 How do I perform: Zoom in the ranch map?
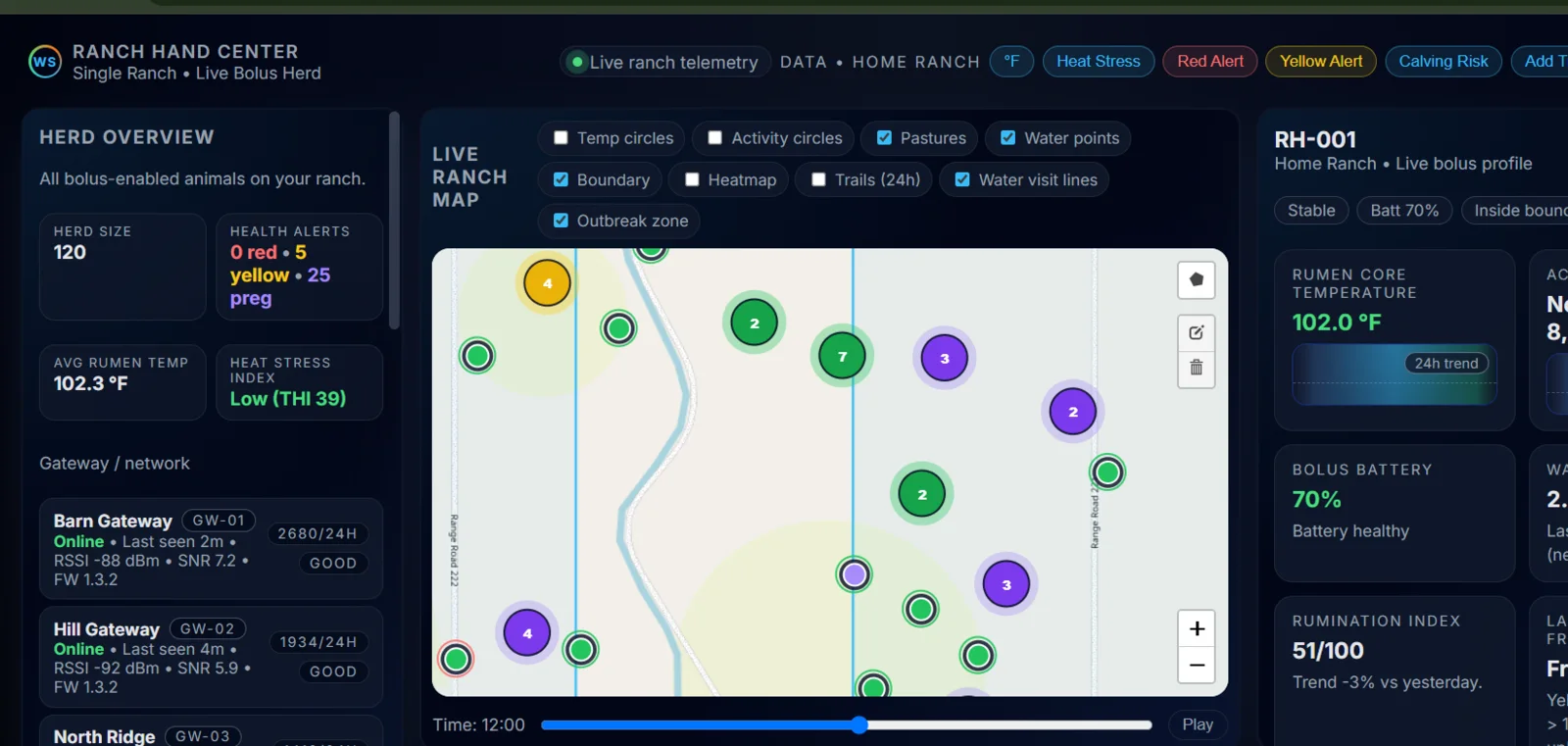[1197, 628]
